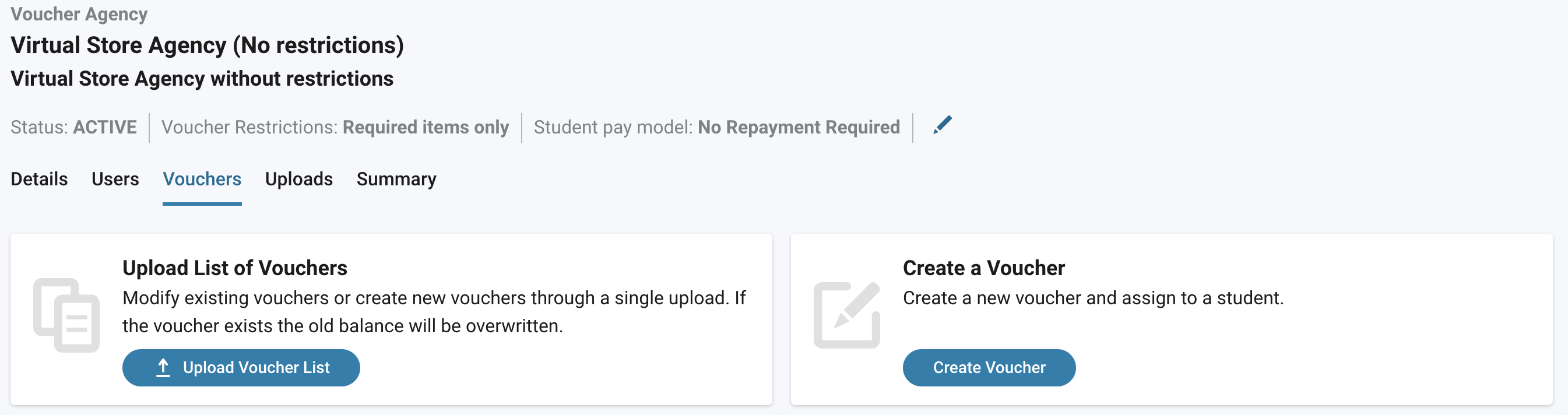Click the Voucher Agency breadcrumb label
Viewport: 1568px width, 415px height.
click(x=79, y=14)
